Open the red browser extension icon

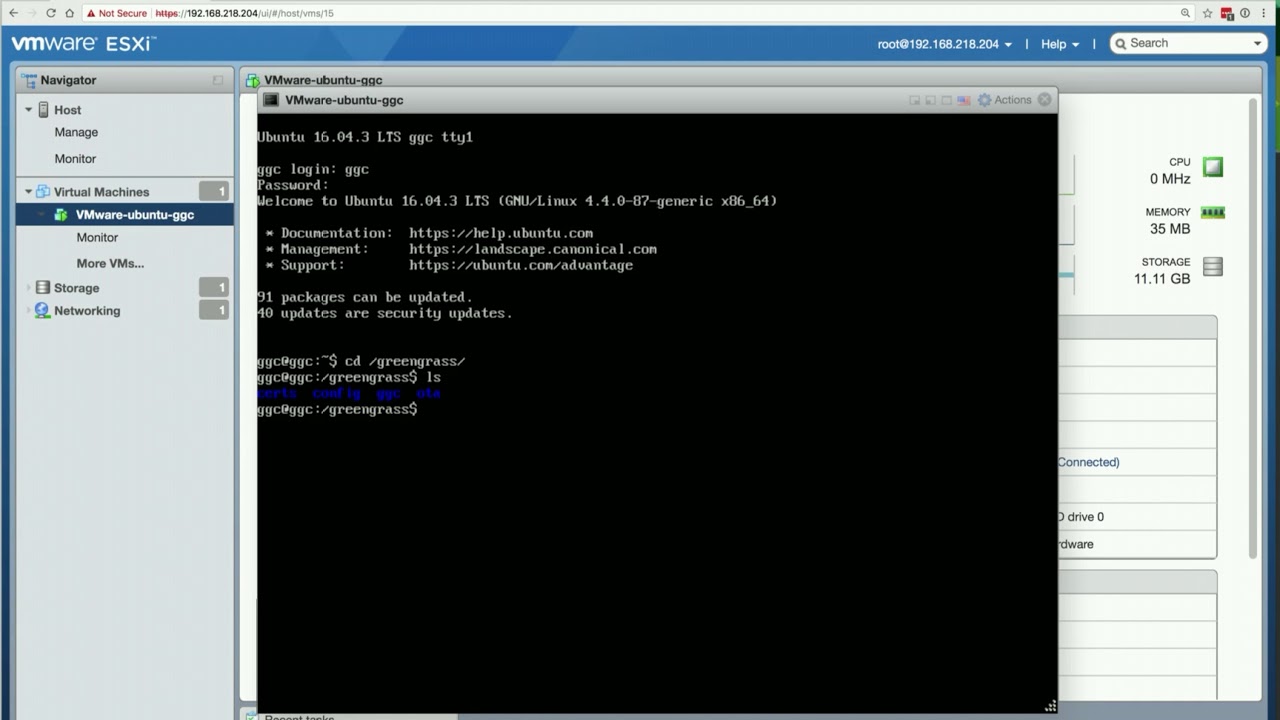click(1227, 13)
